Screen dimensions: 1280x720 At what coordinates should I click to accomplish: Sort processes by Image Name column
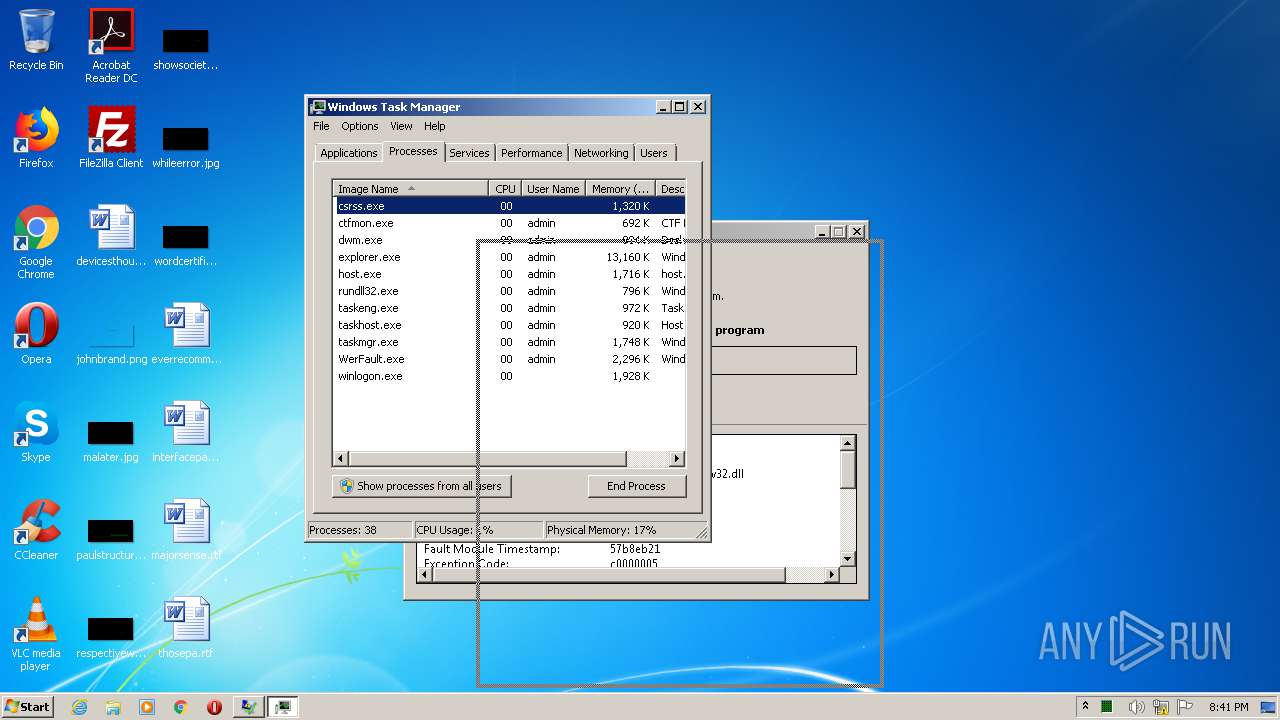pyautogui.click(x=411, y=189)
